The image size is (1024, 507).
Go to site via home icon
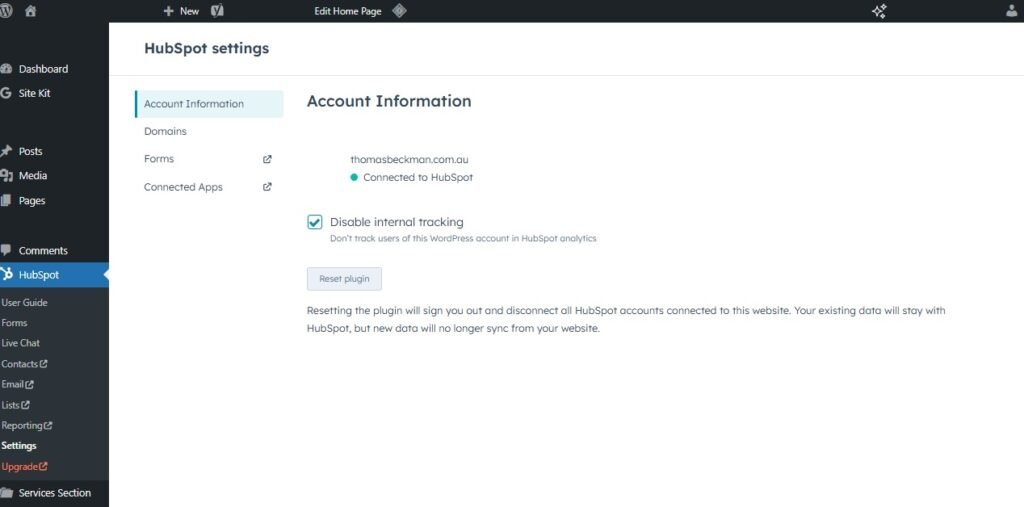tap(30, 11)
